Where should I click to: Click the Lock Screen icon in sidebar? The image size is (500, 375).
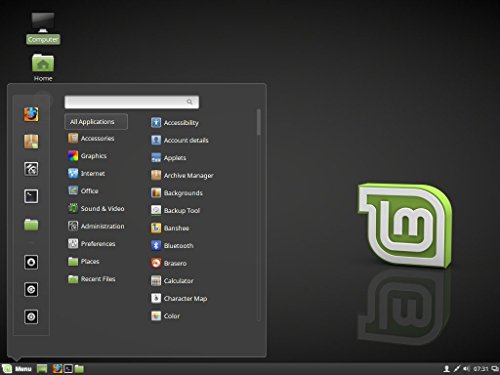[x=31, y=262]
